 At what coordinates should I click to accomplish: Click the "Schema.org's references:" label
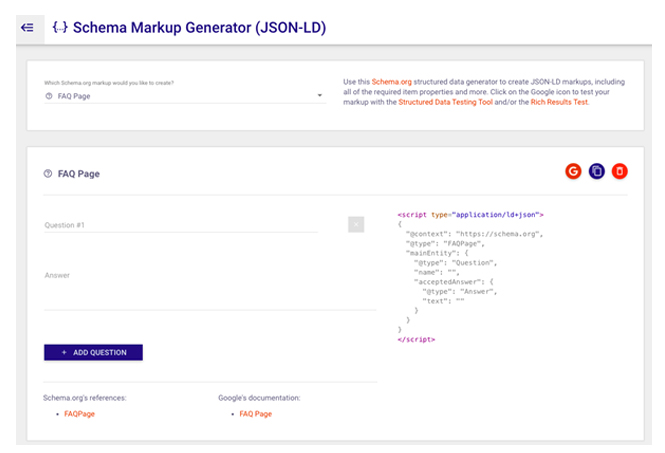85,398
